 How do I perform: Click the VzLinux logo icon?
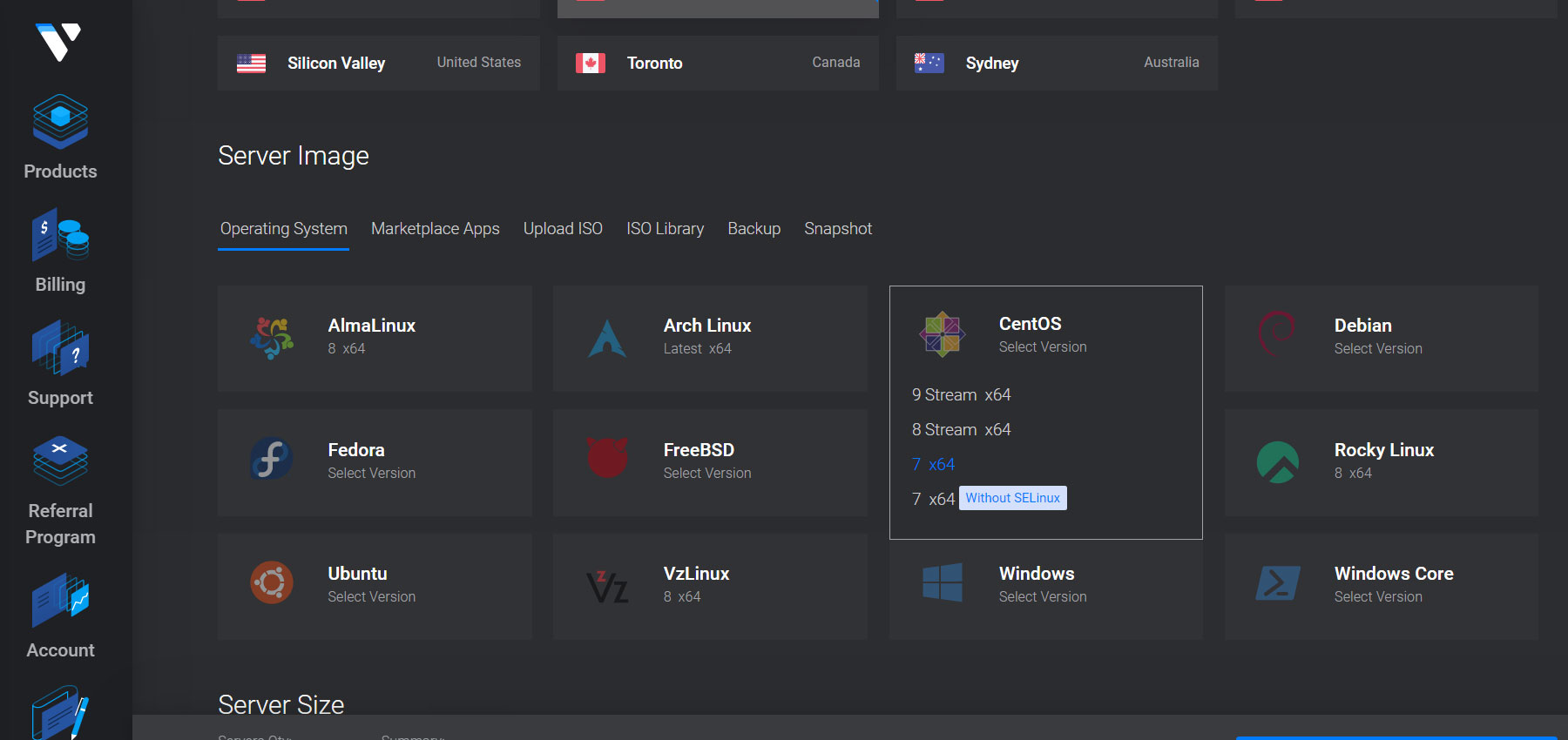pos(607,587)
